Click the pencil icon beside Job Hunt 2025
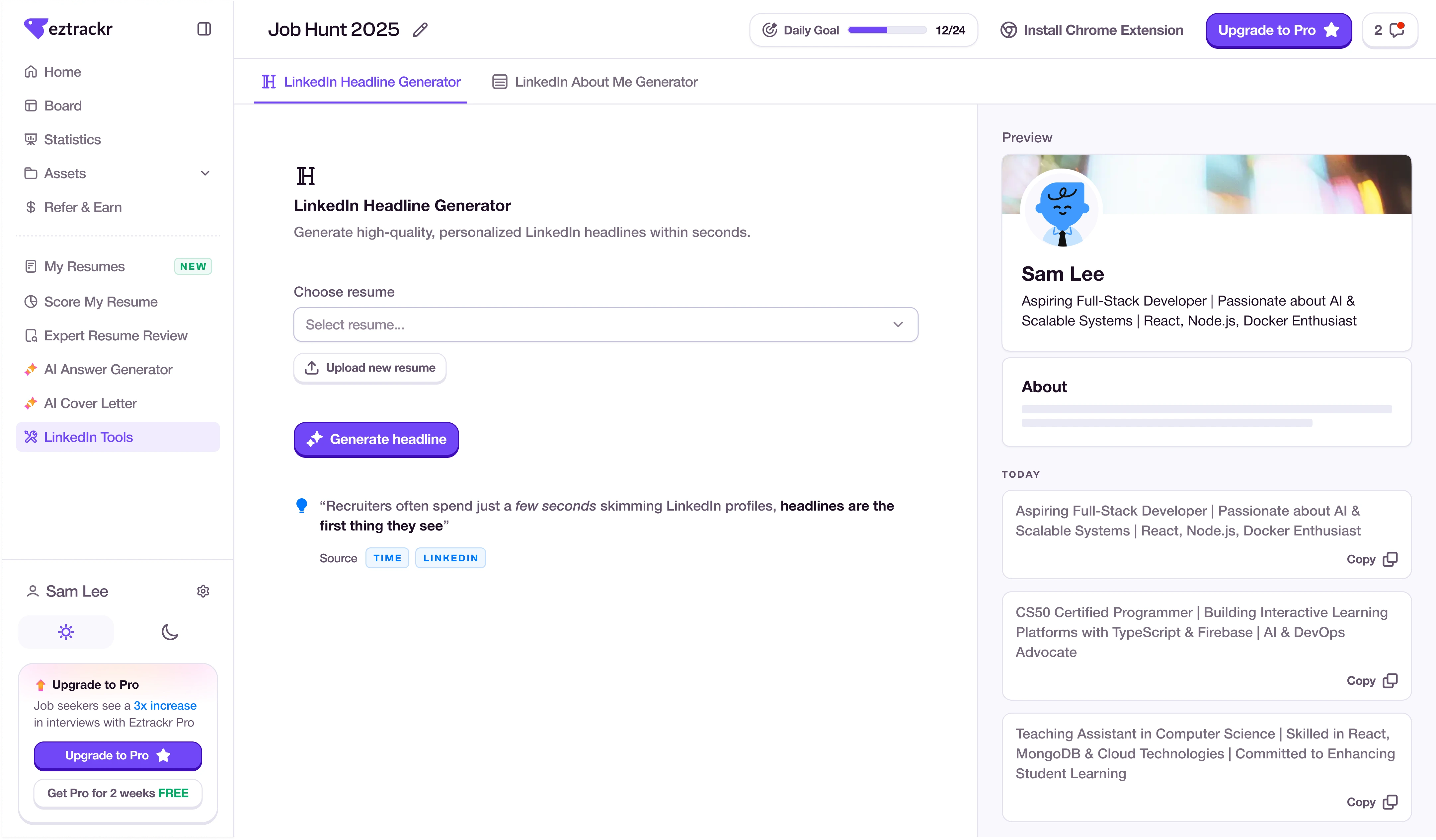The height and width of the screenshot is (840, 1436). [421, 30]
